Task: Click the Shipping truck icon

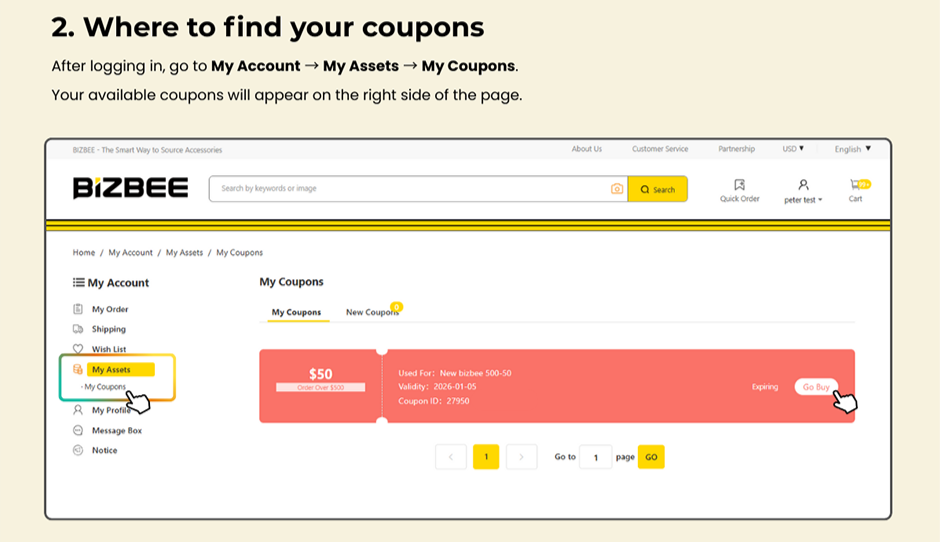Action: (x=78, y=329)
